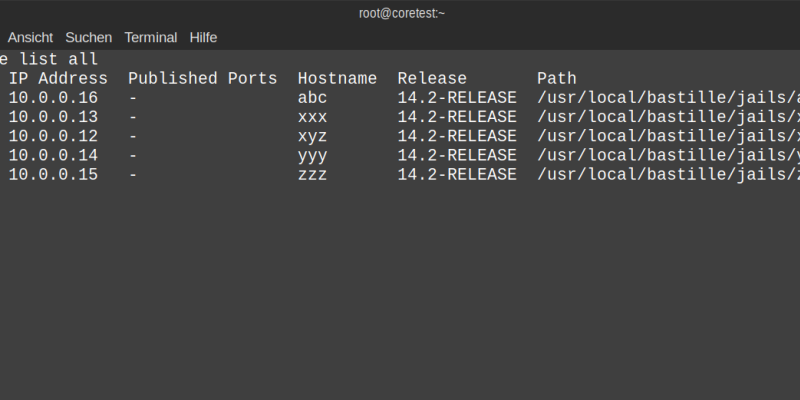Click the Published Ports header text
The image size is (800, 400).
(202, 78)
